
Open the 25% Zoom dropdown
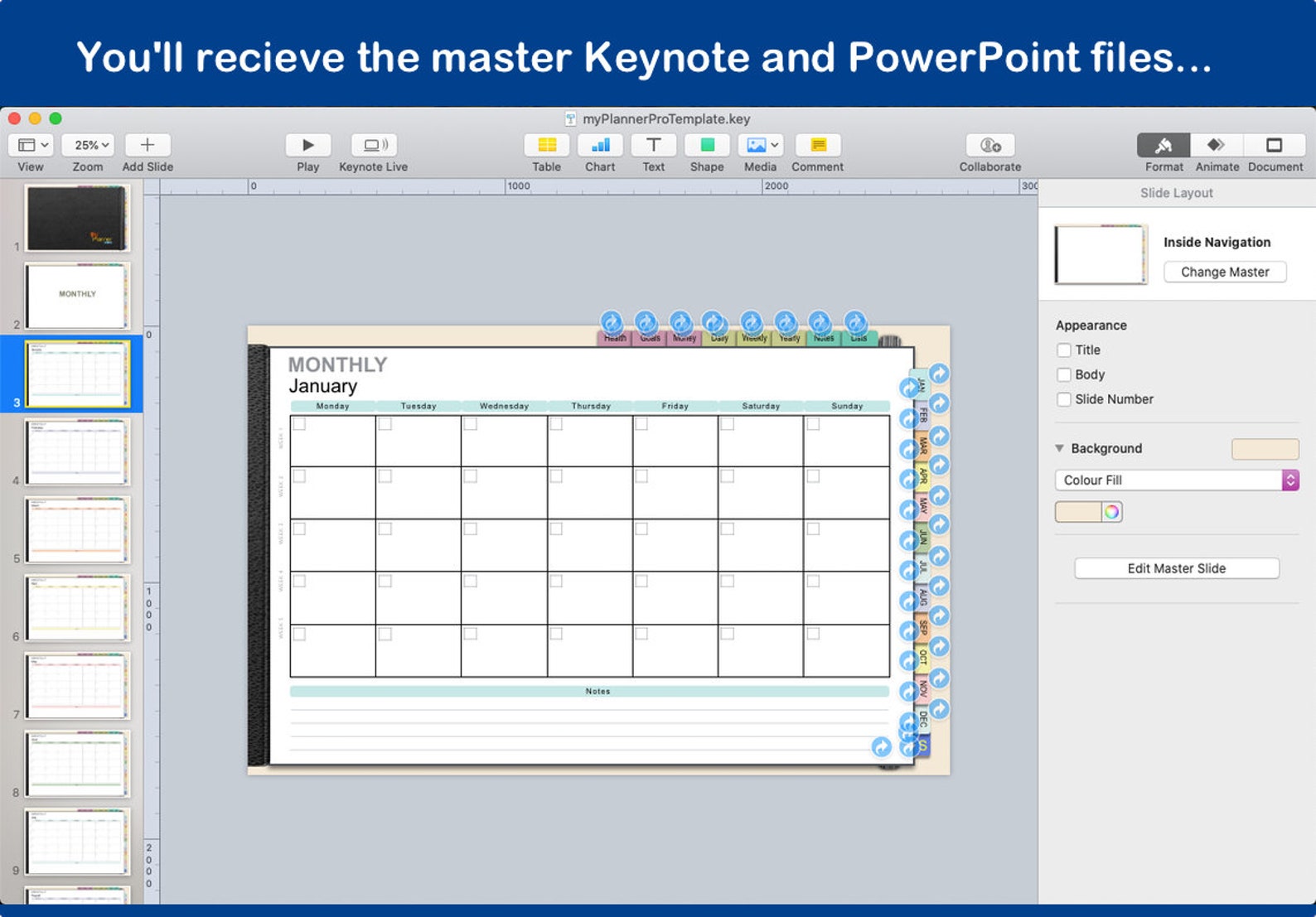88,145
